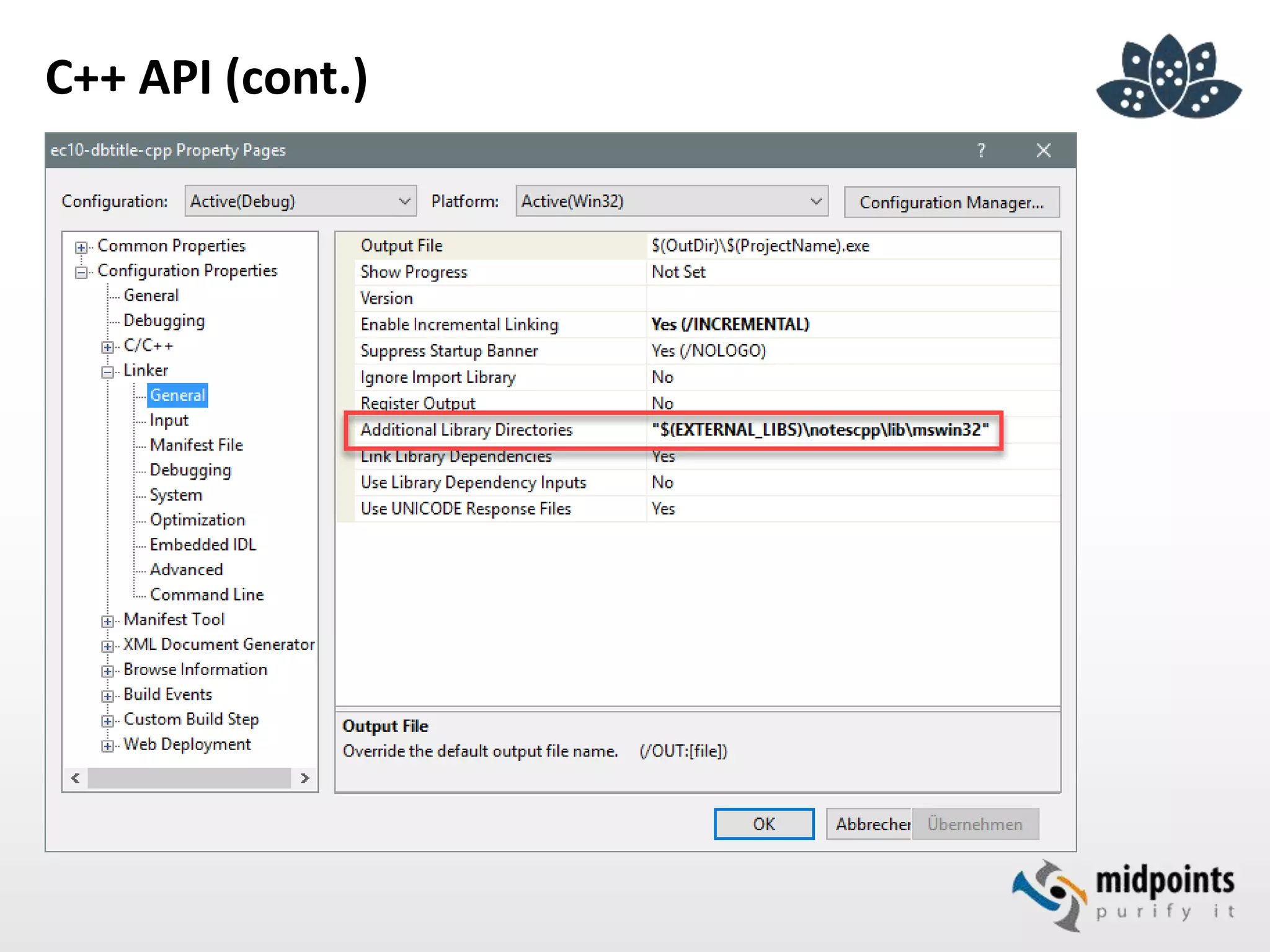The image size is (1270, 952).
Task: Select Input under Linker
Action: click(169, 420)
